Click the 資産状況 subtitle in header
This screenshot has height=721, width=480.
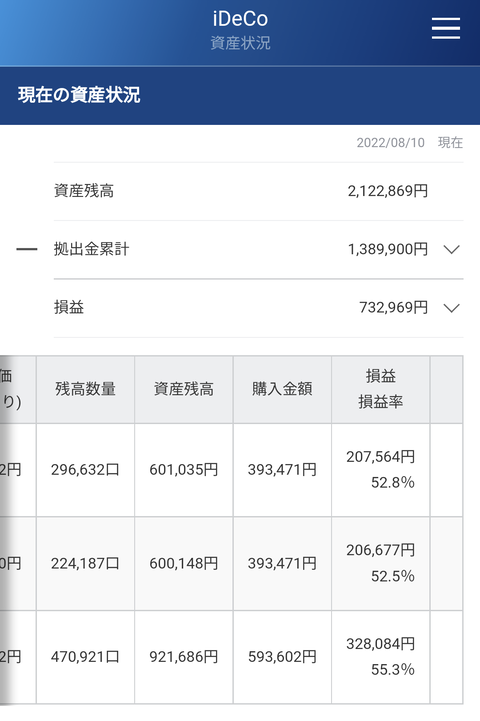pyautogui.click(x=240, y=43)
